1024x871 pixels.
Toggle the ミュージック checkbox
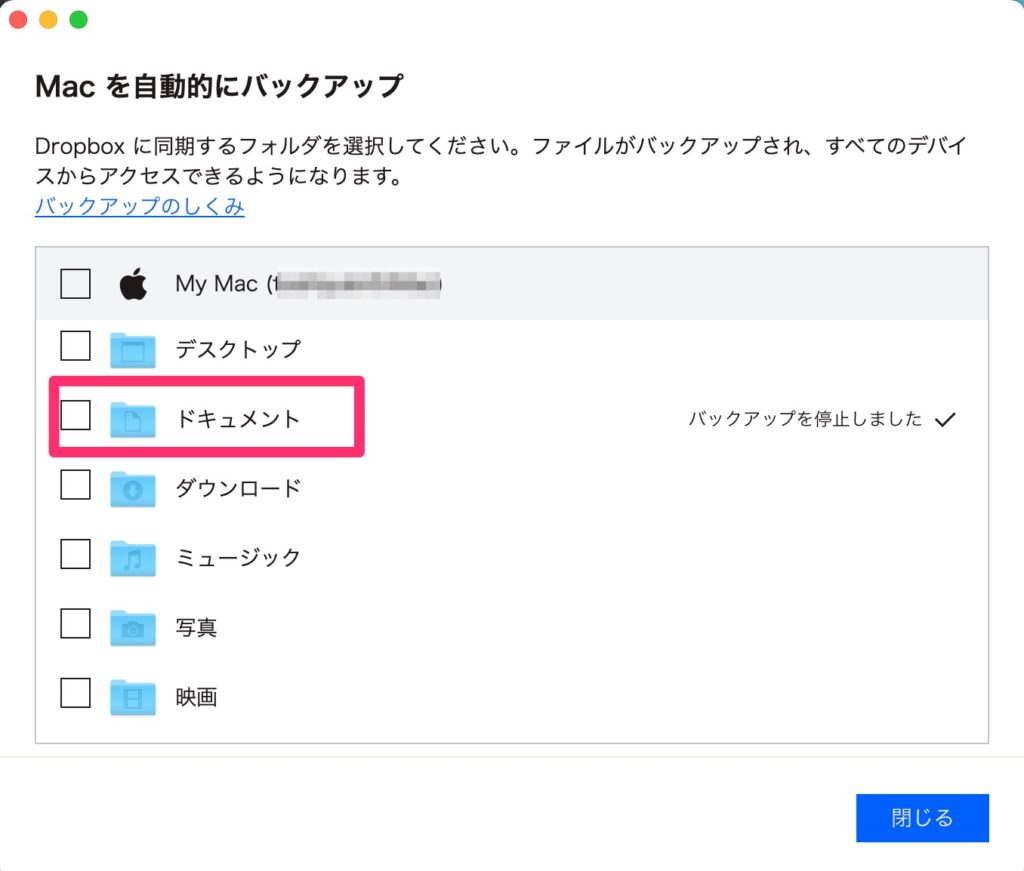click(x=76, y=554)
